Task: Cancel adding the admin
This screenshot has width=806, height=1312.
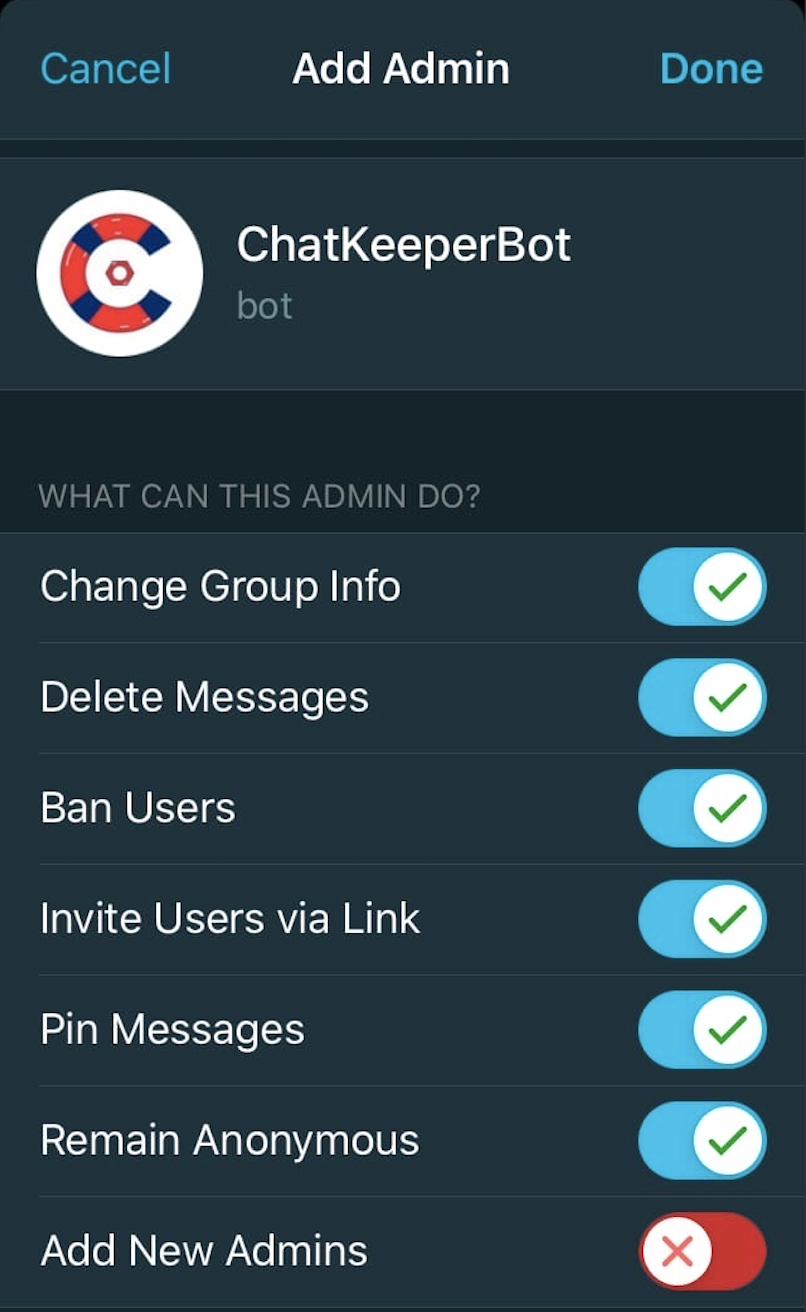Action: [106, 69]
